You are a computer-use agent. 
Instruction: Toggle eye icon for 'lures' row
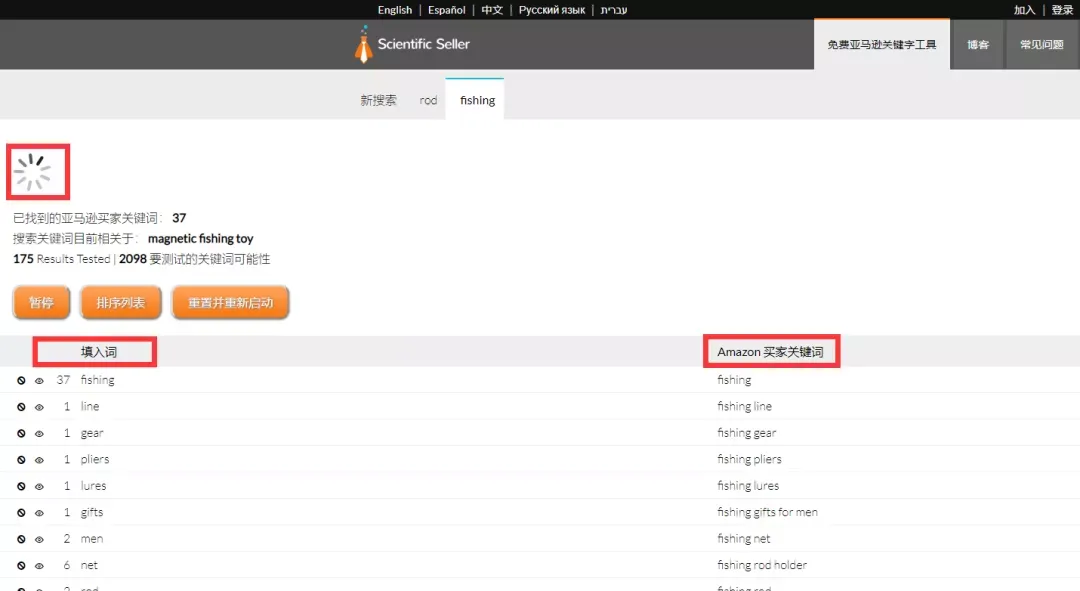[39, 486]
